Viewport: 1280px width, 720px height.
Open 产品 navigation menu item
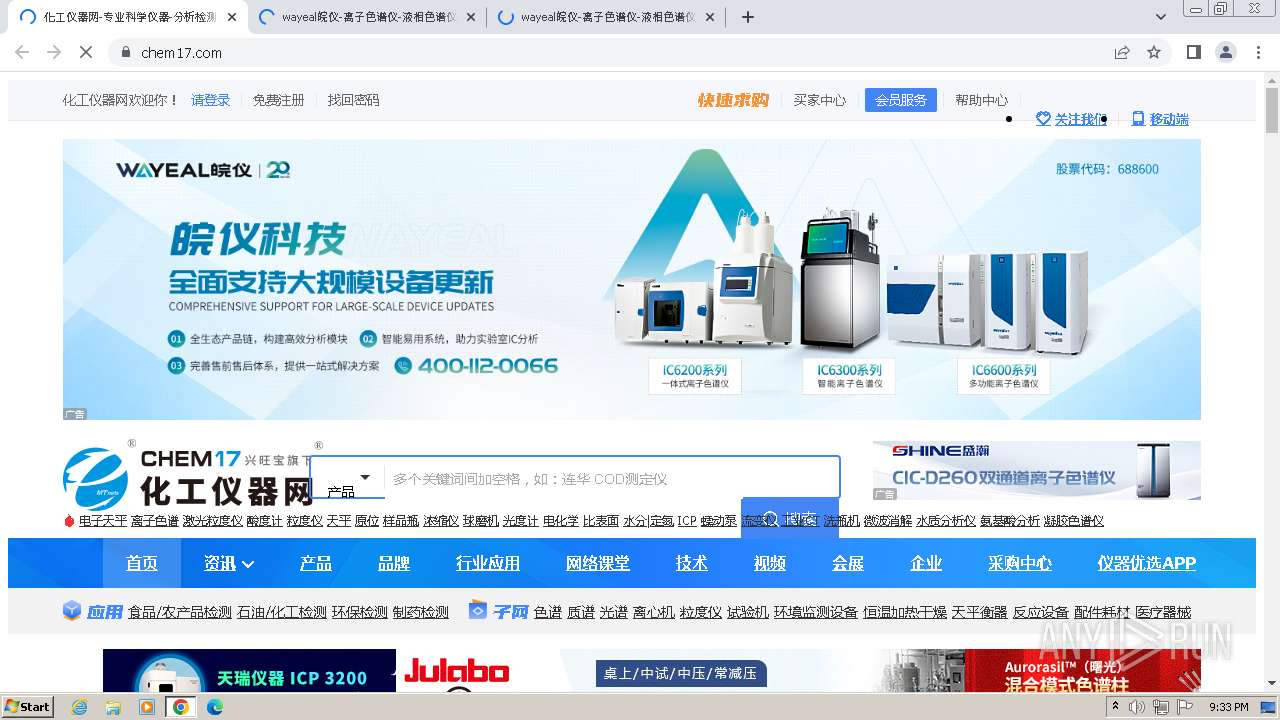pyautogui.click(x=316, y=563)
